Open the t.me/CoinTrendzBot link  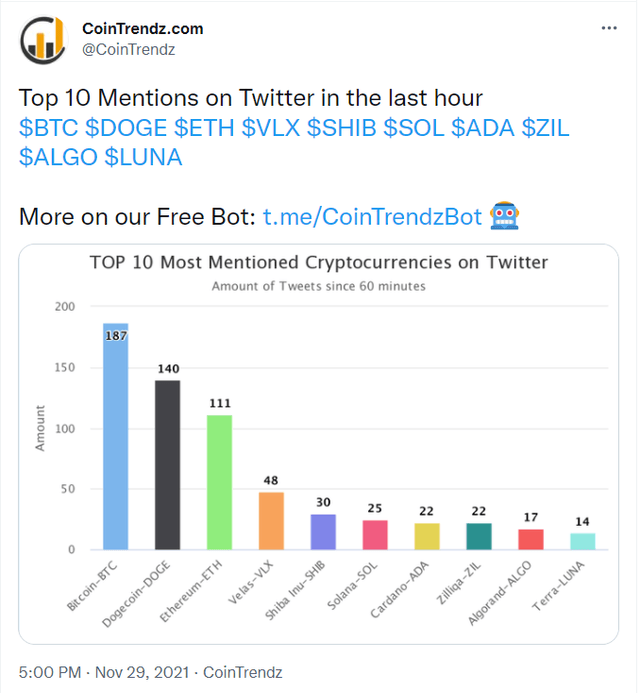point(373,216)
